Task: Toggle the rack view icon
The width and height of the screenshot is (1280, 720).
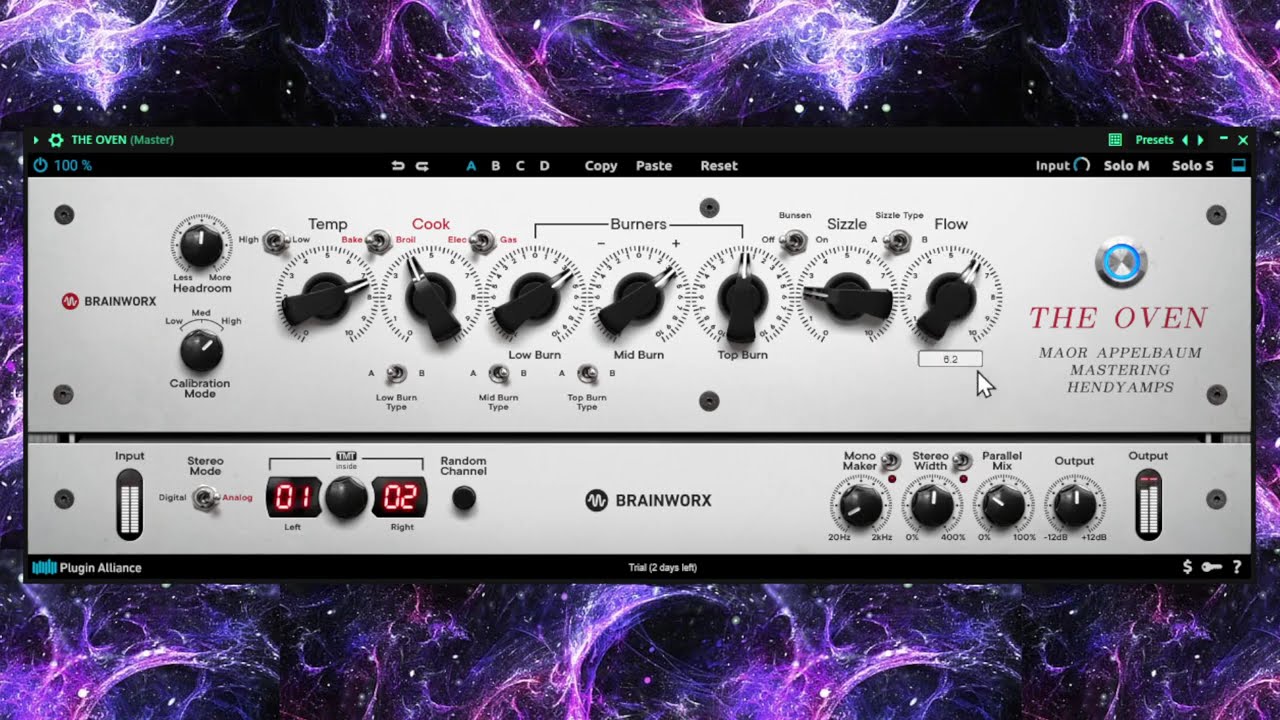Action: 1239,166
